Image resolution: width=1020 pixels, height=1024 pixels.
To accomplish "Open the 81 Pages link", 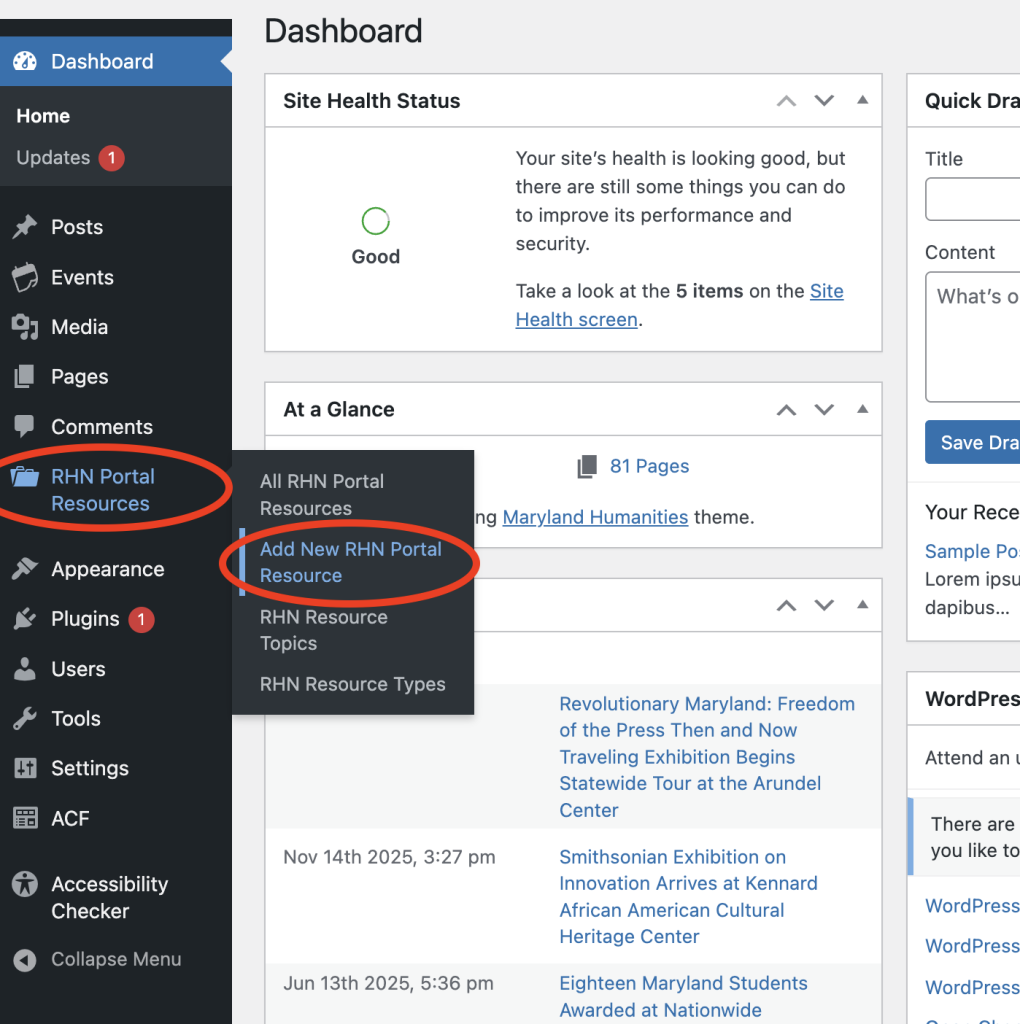I will click(649, 466).
